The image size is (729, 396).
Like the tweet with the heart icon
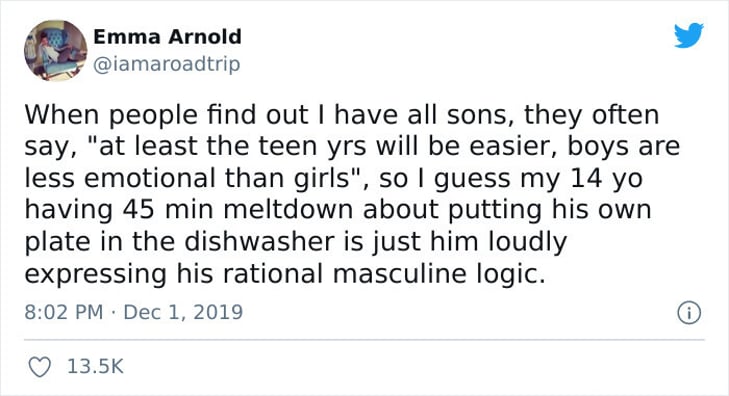(40, 367)
